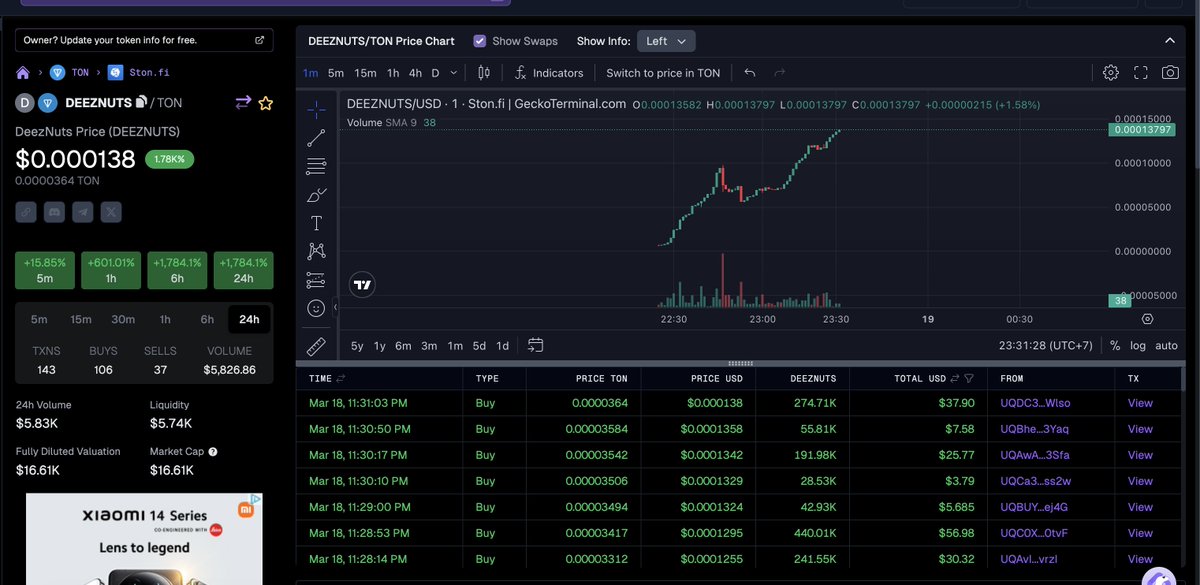Select the 15m chart interval
The height and width of the screenshot is (585, 1200).
tap(365, 73)
